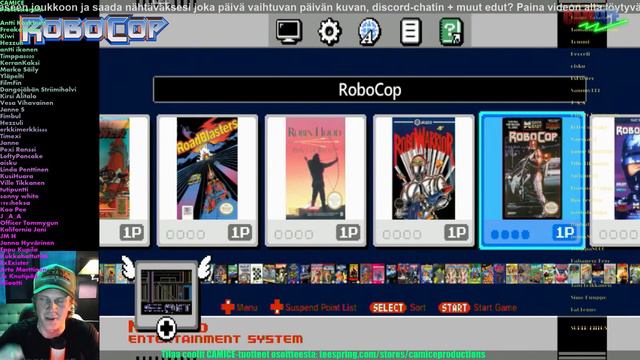Click the 1P badge on Robin Hood card

click(348, 233)
